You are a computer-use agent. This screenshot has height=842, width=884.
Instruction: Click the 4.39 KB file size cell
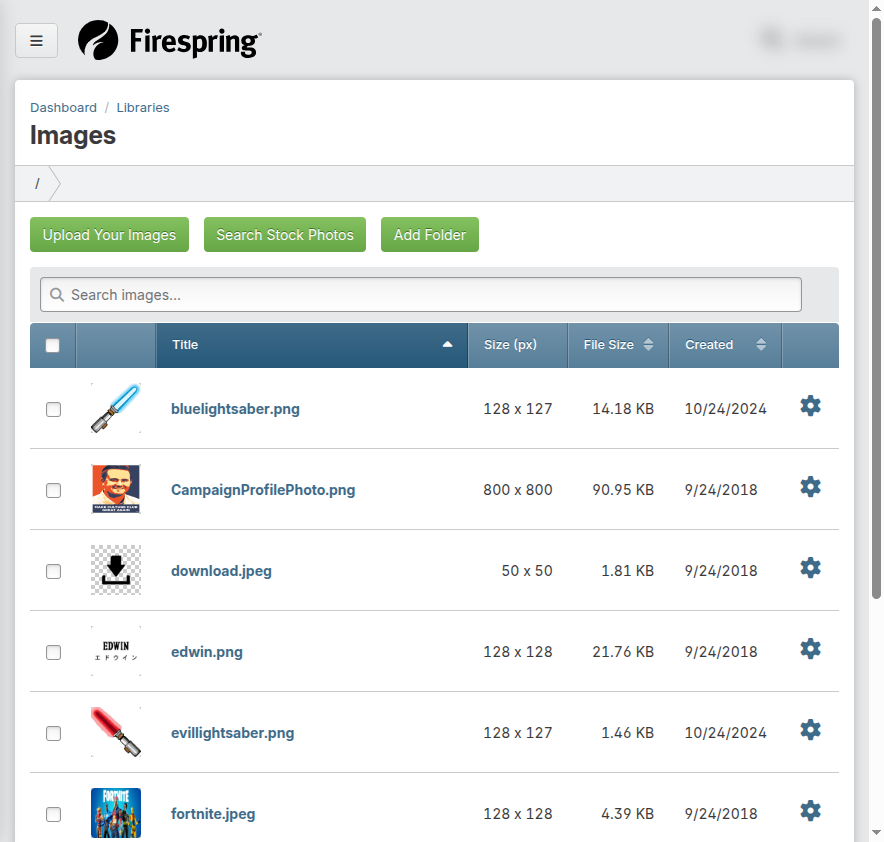[x=627, y=814]
